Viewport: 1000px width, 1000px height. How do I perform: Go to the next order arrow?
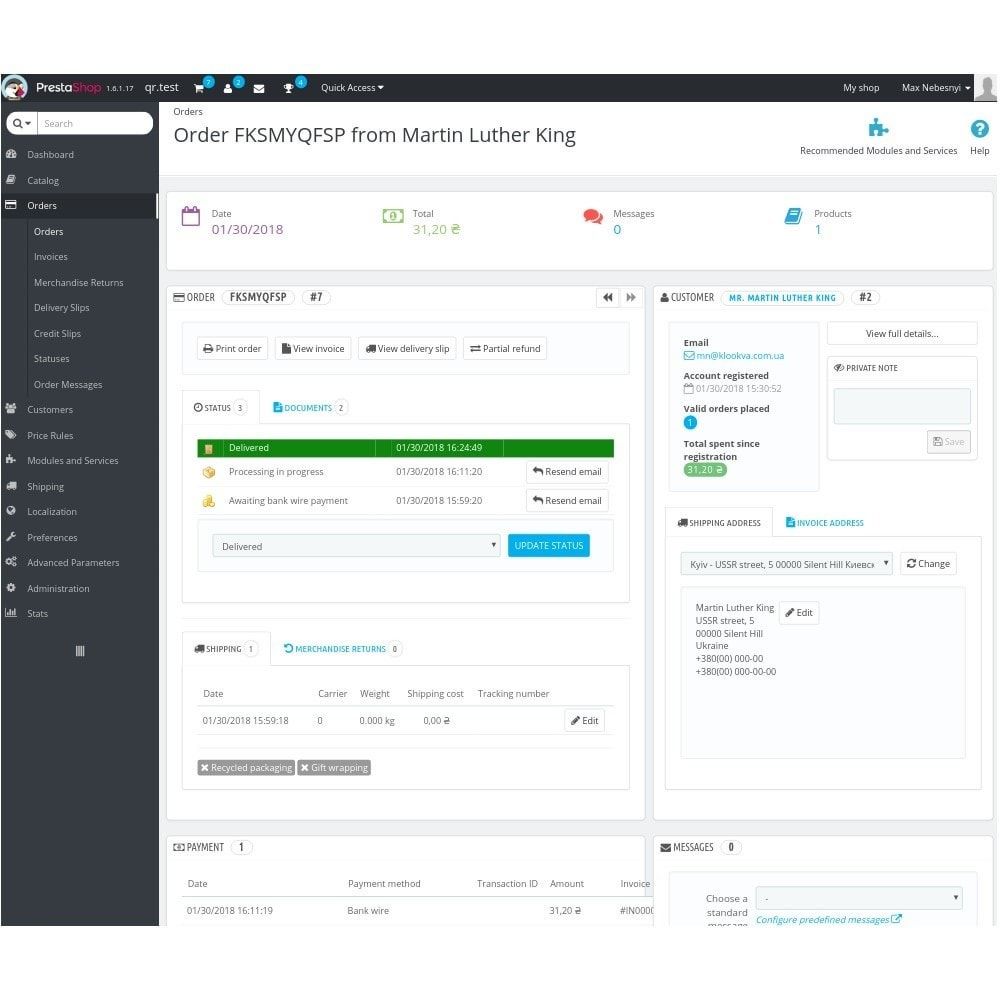point(631,297)
